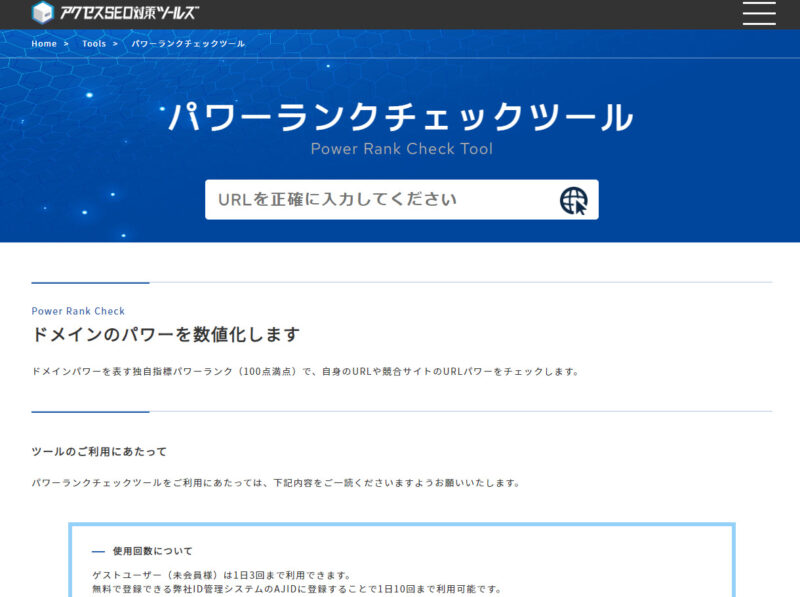The width and height of the screenshot is (800, 597).
Task: Click the 使用回数について heading
Action: 153,551
